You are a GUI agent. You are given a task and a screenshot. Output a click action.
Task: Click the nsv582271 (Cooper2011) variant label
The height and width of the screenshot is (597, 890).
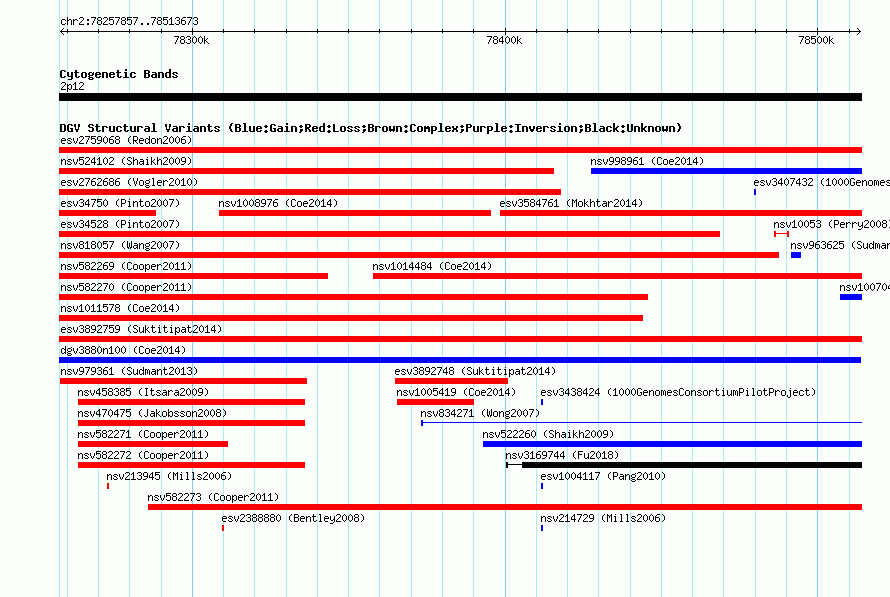(143, 434)
